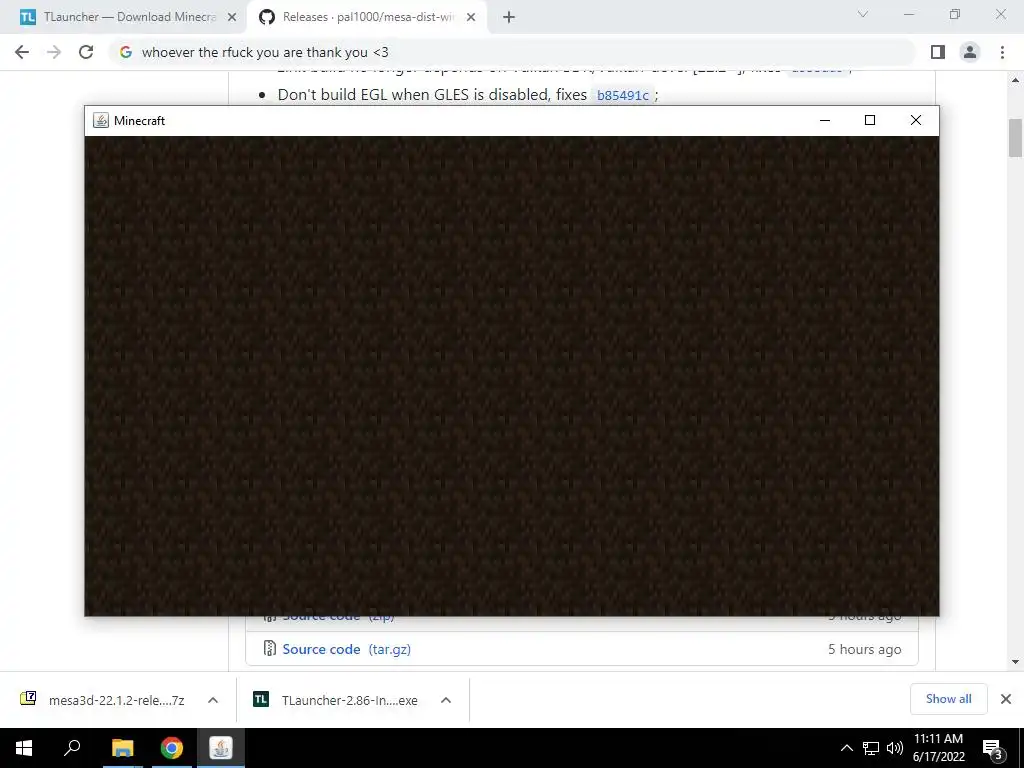The image size is (1024, 768).
Task: Open the taskbar clock and date
Action: 938,748
